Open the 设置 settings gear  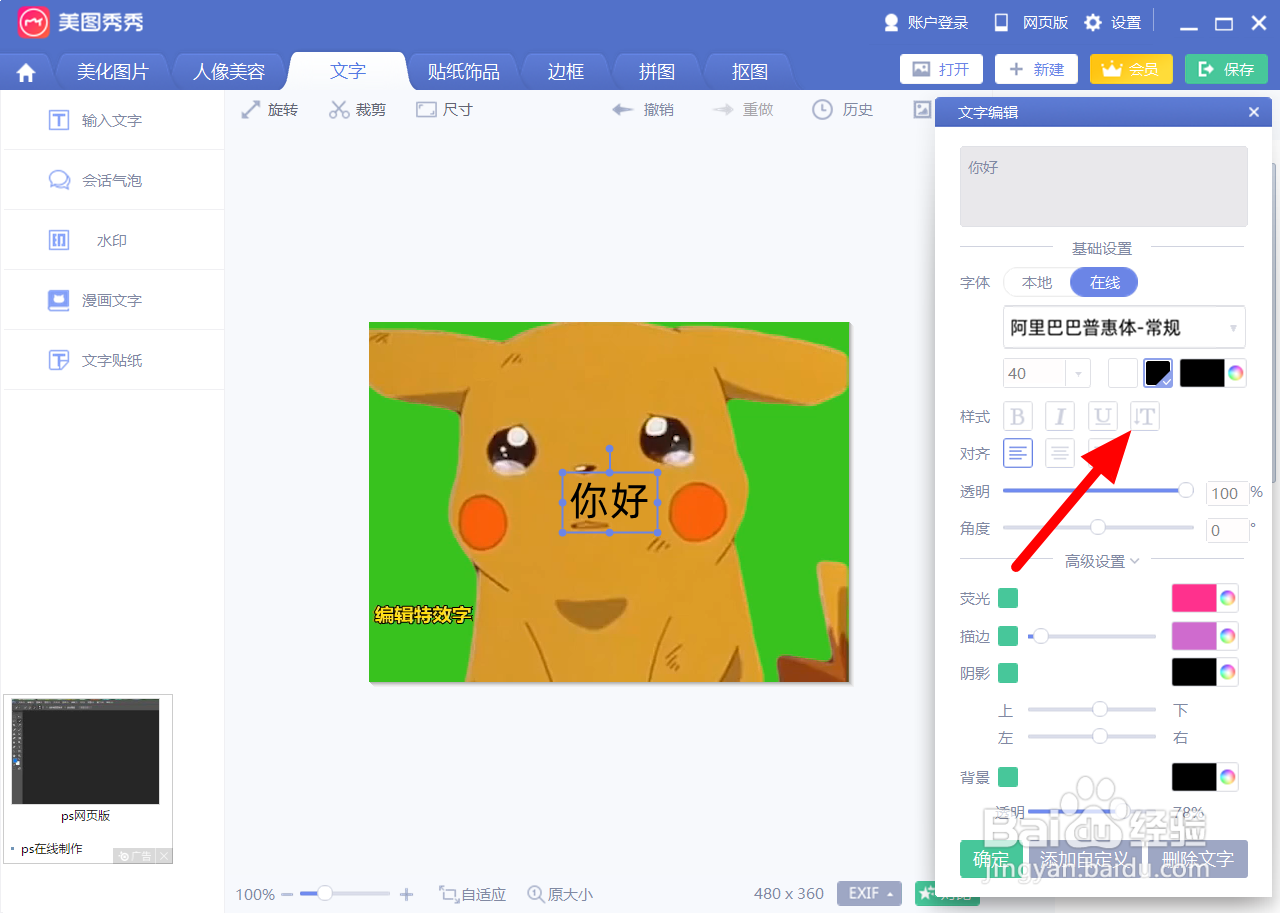tap(1113, 23)
